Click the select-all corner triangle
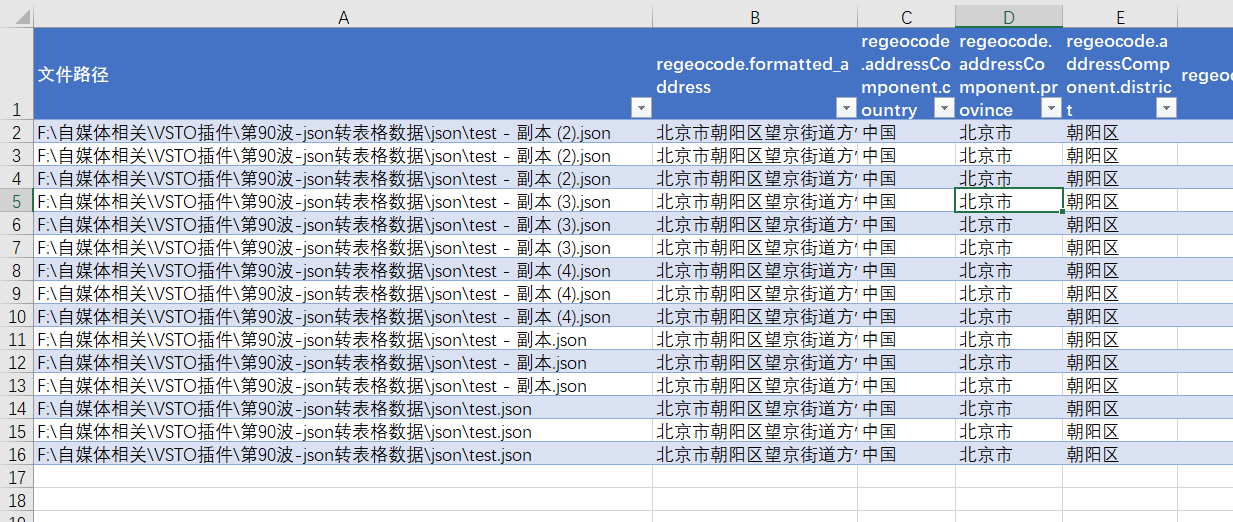The width and height of the screenshot is (1233, 522). 17,16
